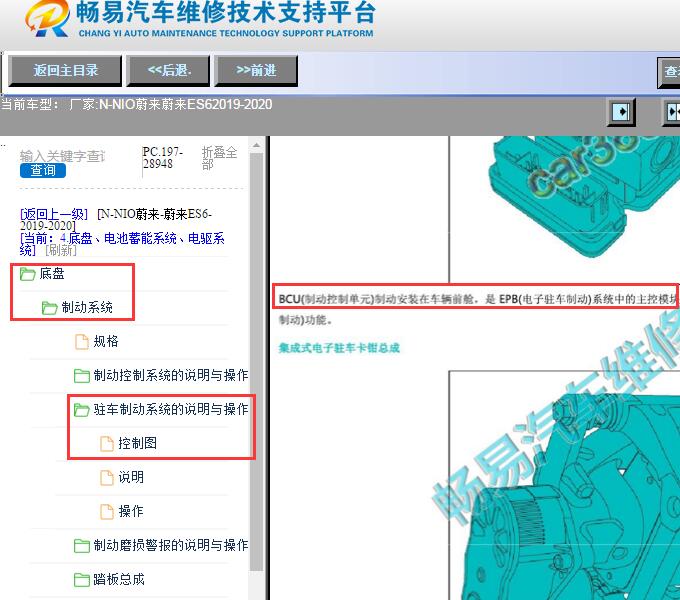Image resolution: width=680 pixels, height=600 pixels.
Task: Select 制动磨损警报的说明与操作 label text
Action: click(x=171, y=545)
